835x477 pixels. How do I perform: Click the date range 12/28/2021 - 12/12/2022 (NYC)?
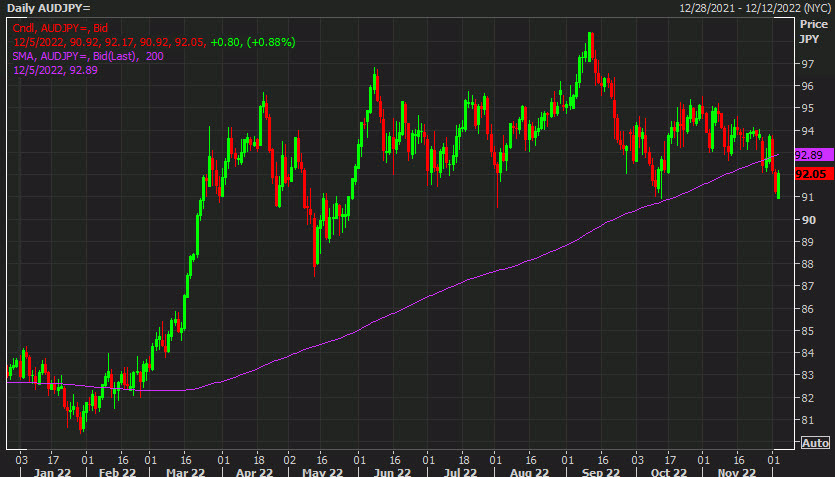754,8
